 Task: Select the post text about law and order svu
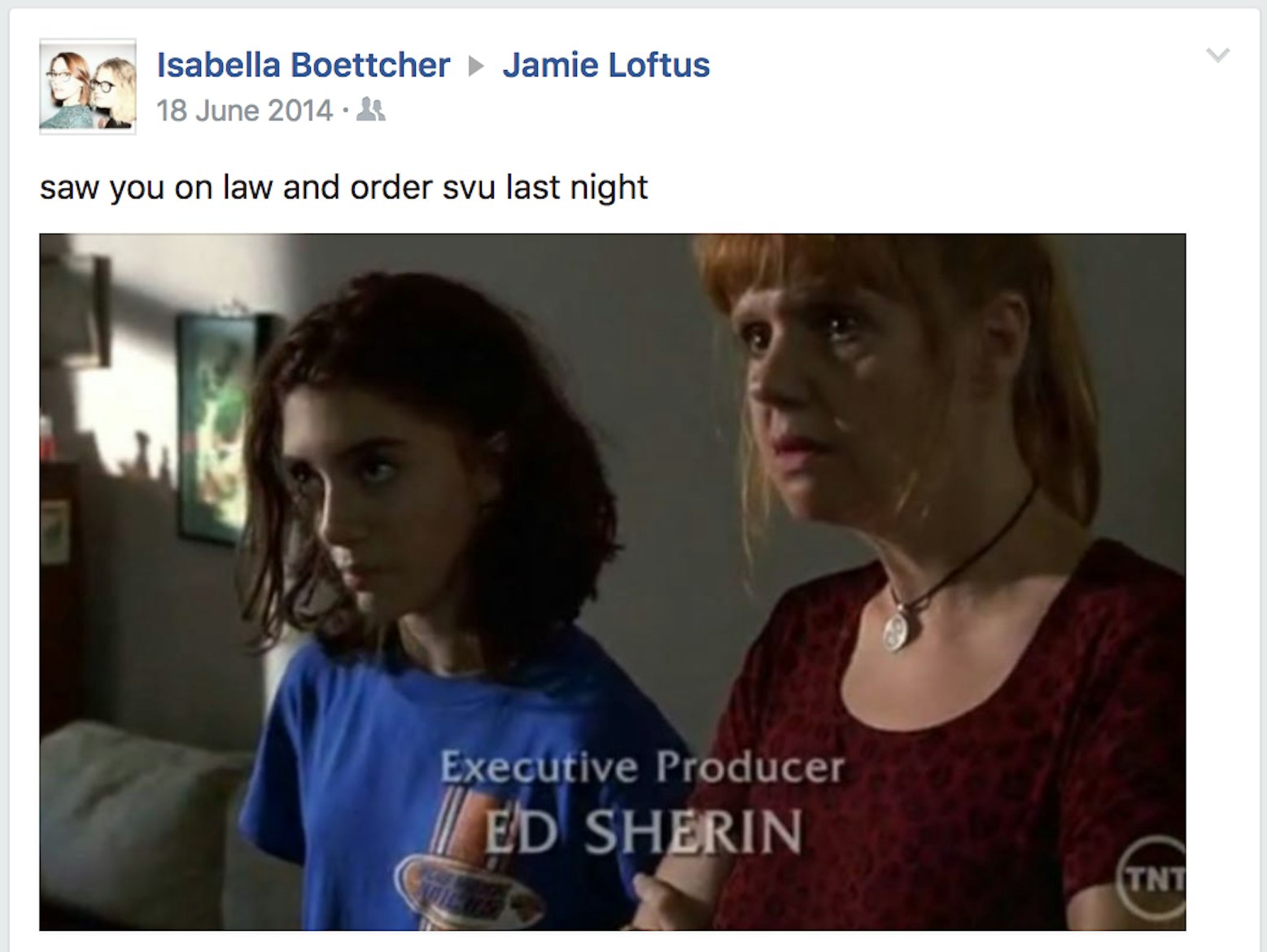pos(343,188)
